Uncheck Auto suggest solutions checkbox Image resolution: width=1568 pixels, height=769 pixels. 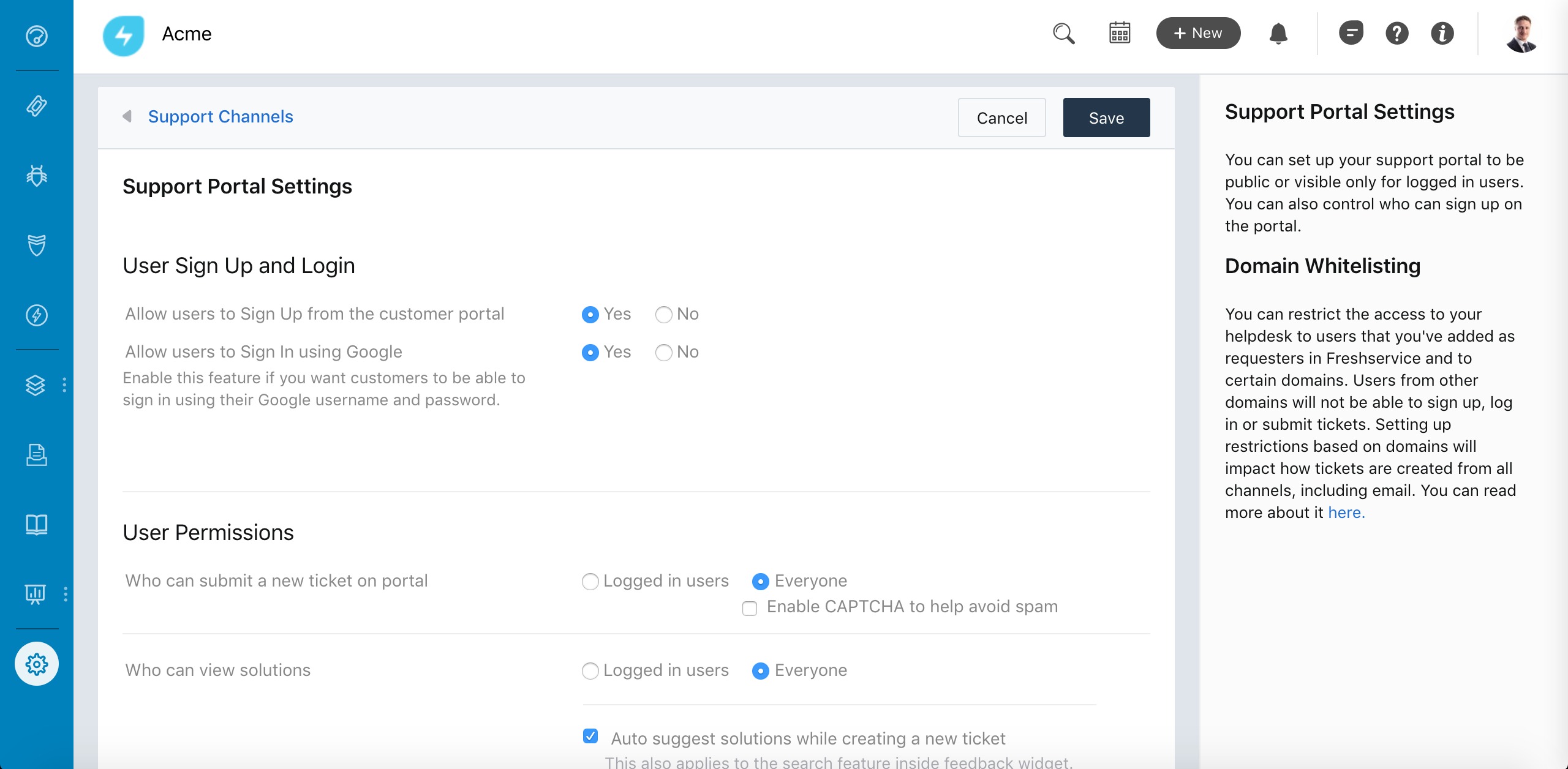[x=590, y=736]
